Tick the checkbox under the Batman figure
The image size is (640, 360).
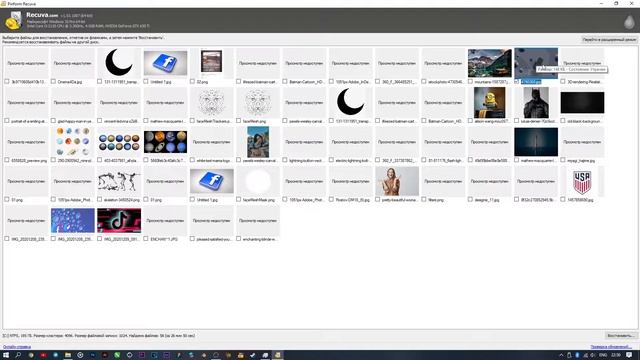517,121
